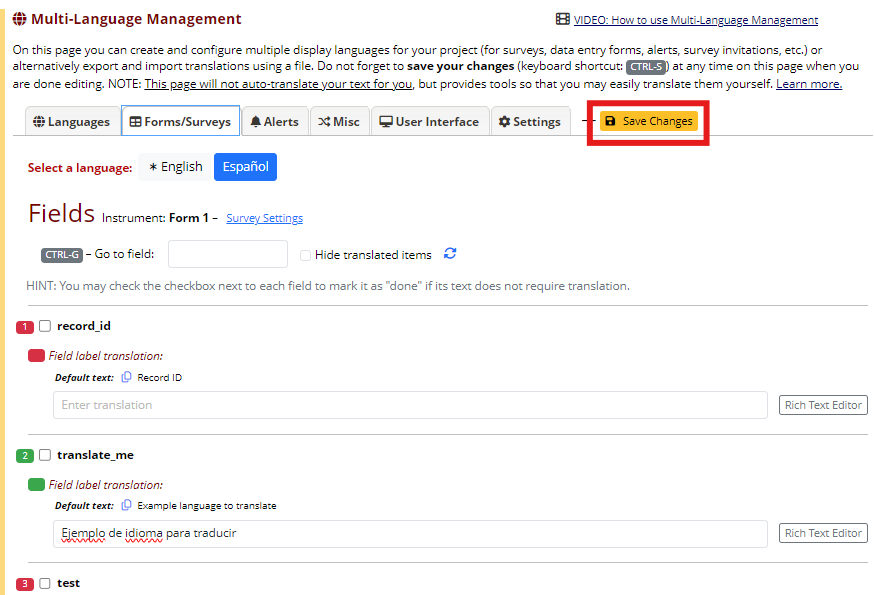Click the Save Changes button

pyautogui.click(x=649, y=121)
